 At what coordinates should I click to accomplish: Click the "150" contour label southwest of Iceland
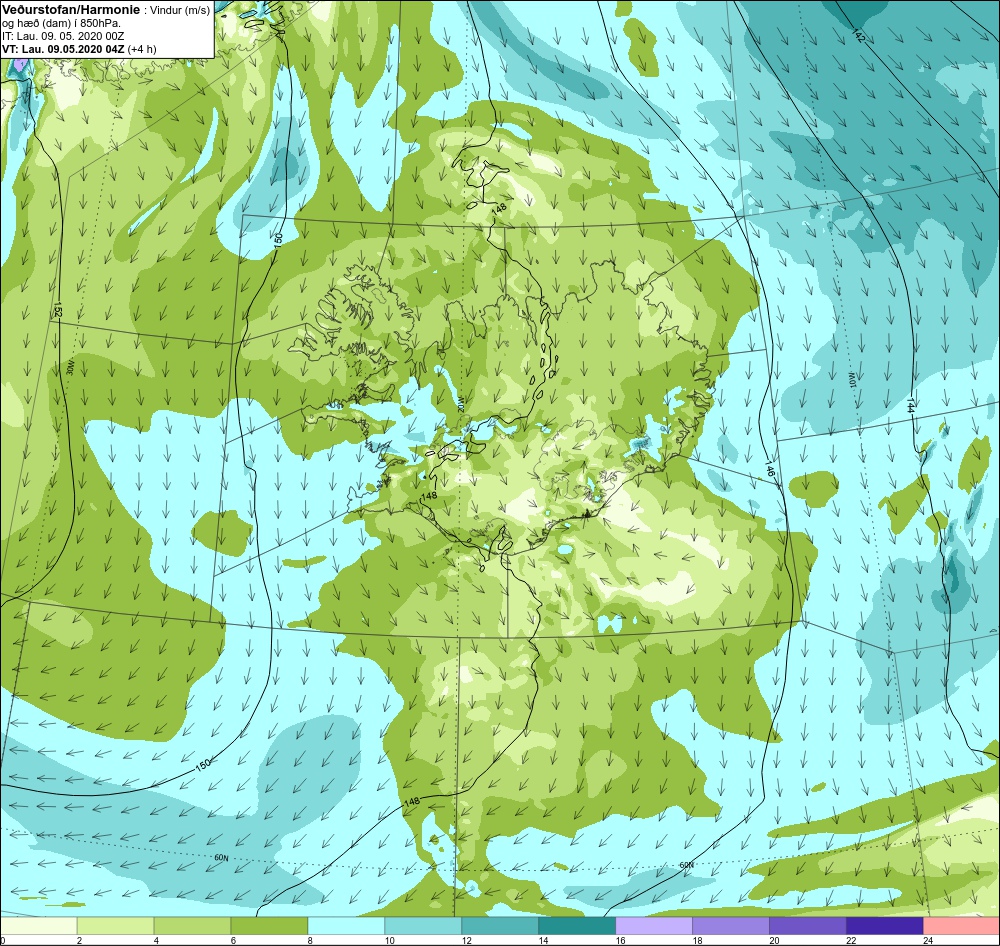pyautogui.click(x=203, y=764)
